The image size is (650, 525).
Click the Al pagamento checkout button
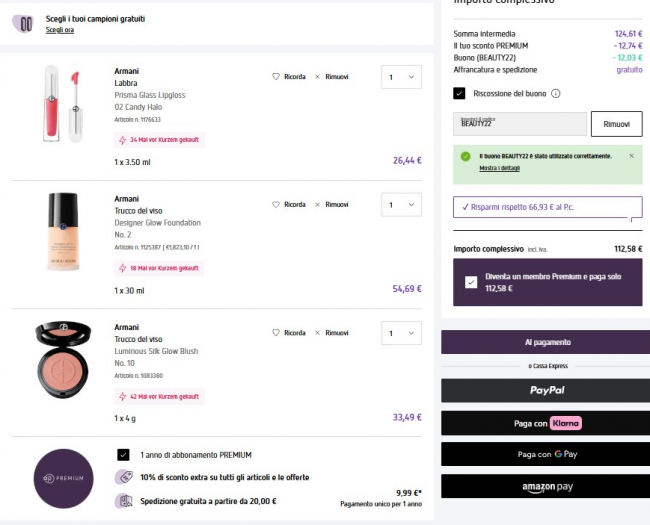click(545, 342)
